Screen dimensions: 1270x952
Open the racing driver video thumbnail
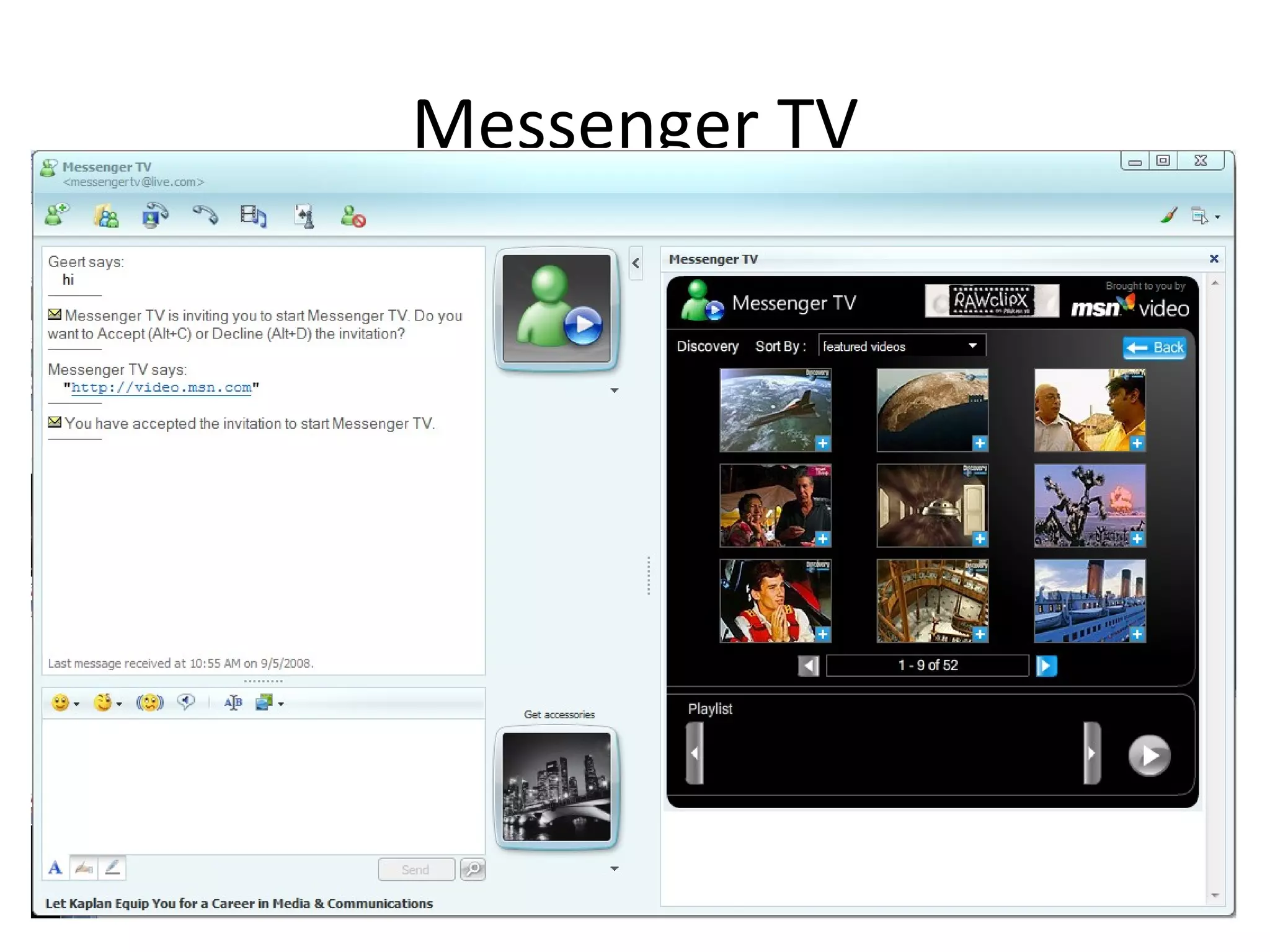coord(775,601)
